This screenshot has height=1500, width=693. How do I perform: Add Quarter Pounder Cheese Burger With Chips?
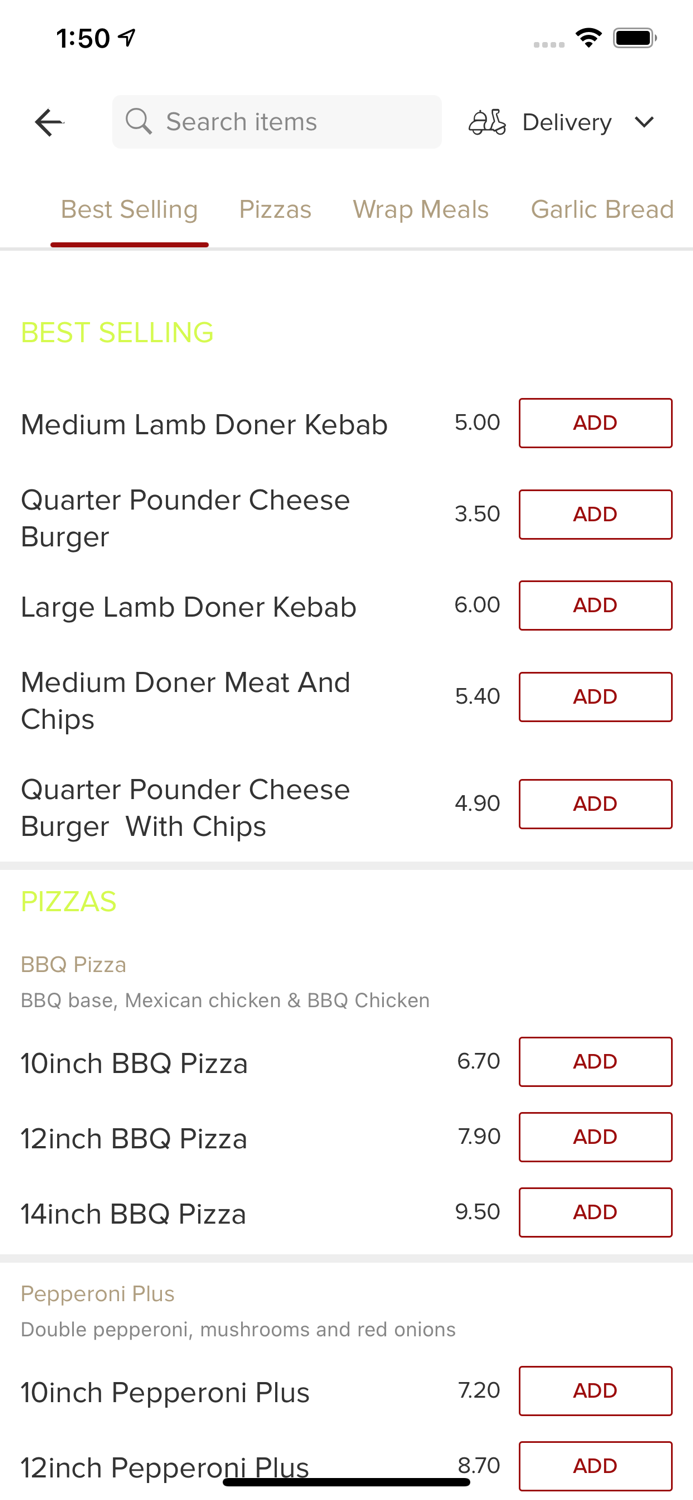coord(595,803)
